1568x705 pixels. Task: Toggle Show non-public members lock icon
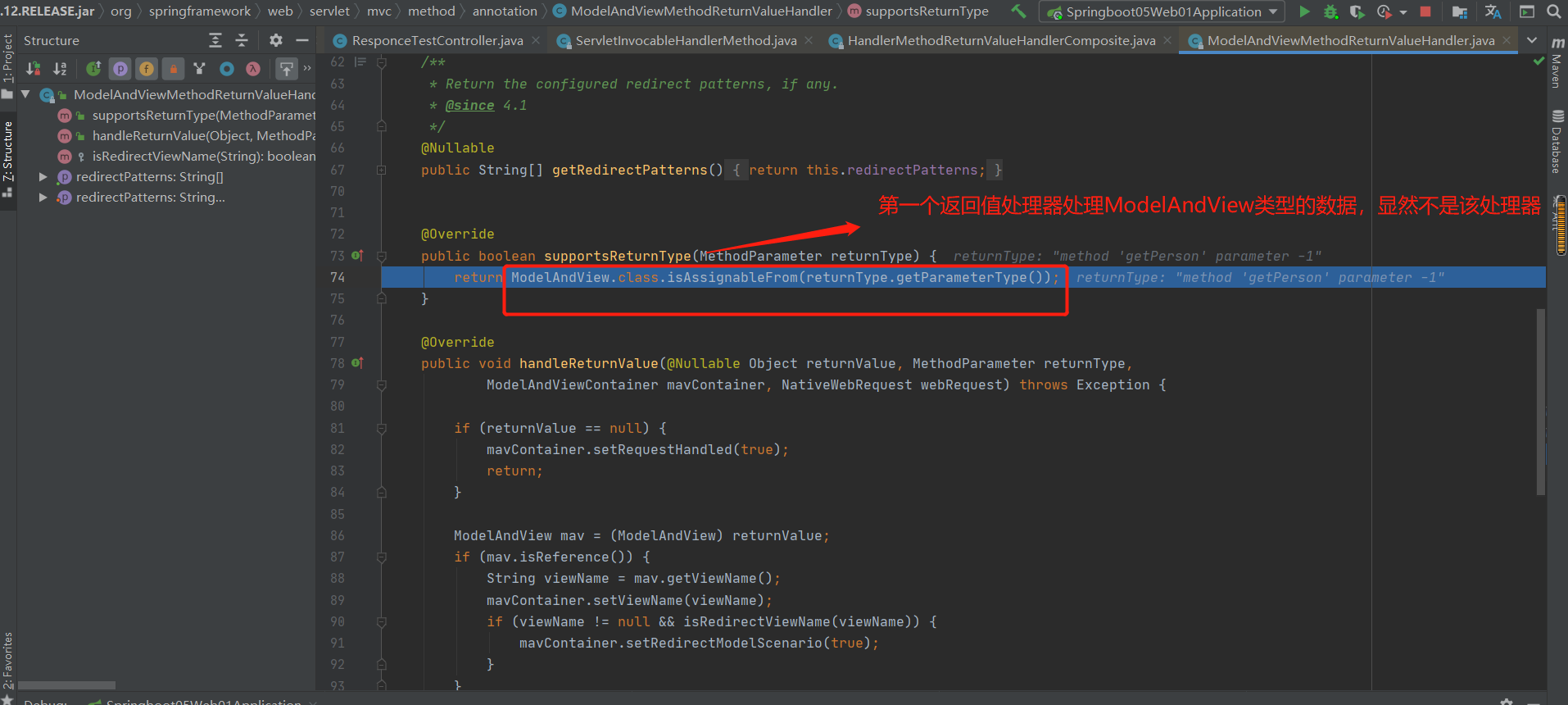coord(173,69)
